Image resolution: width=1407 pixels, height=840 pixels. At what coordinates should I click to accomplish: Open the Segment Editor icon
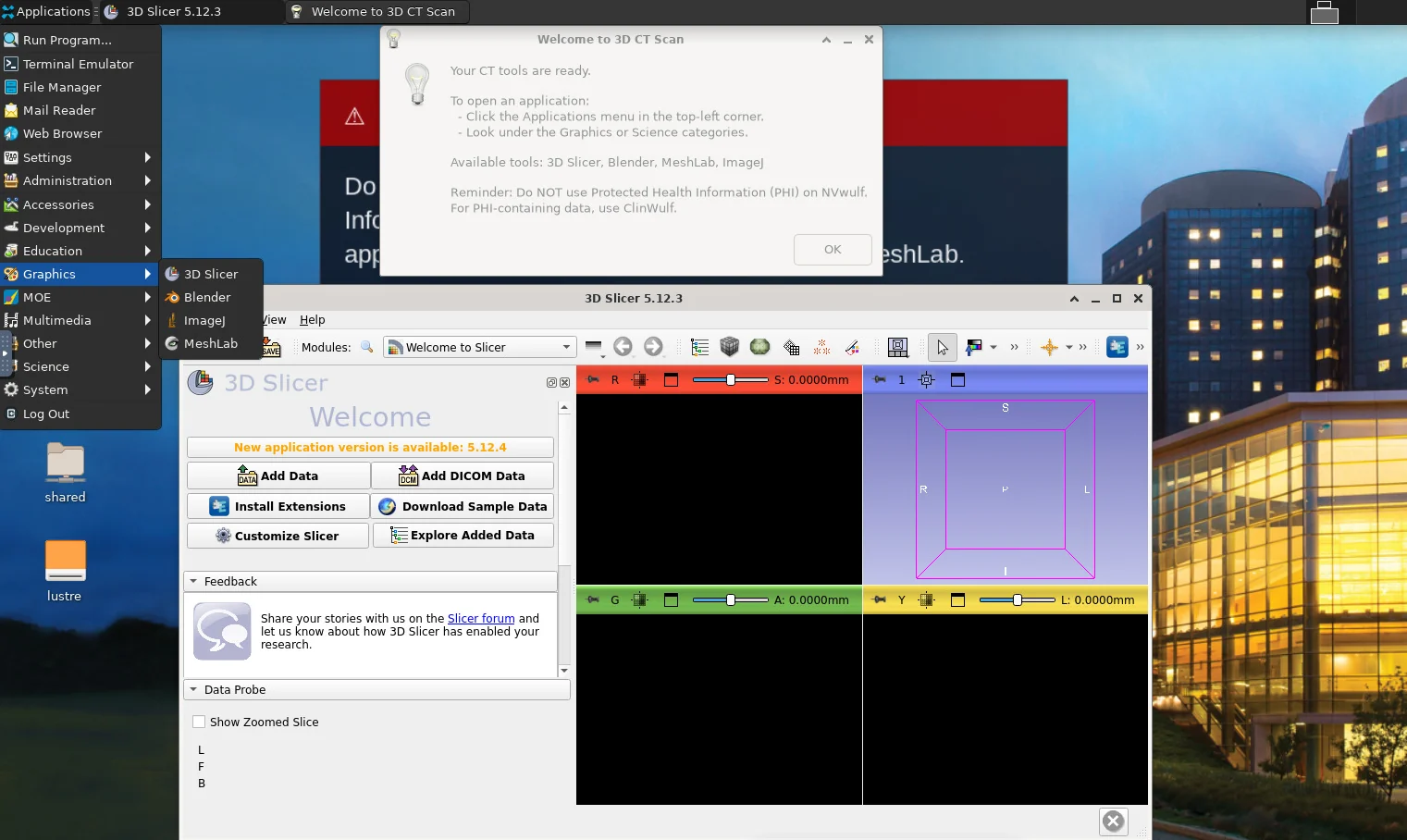coord(852,347)
